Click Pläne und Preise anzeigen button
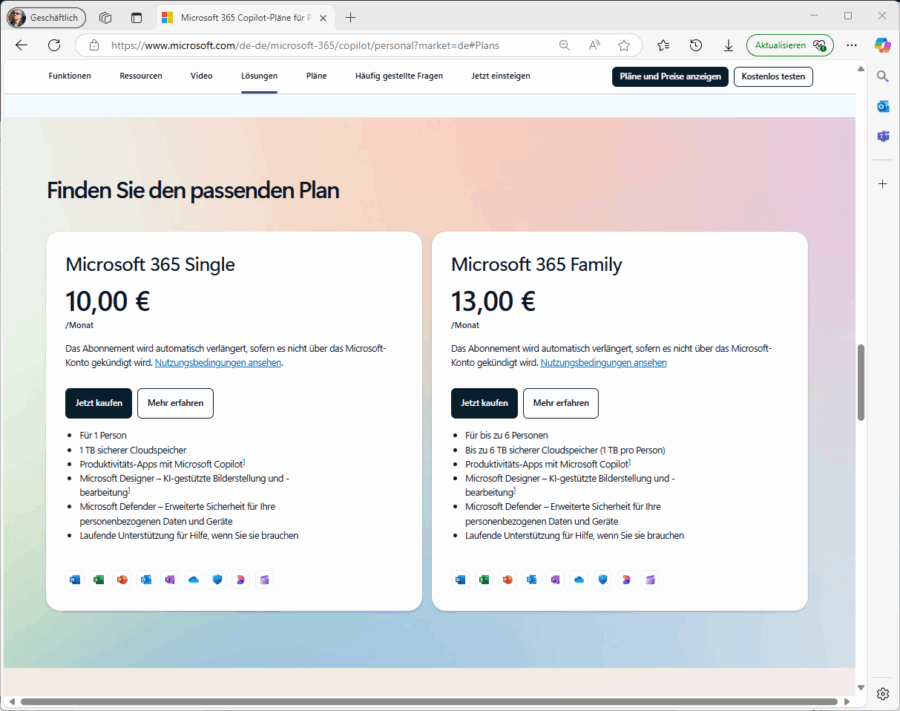Viewport: 900px width, 711px height. (670, 76)
